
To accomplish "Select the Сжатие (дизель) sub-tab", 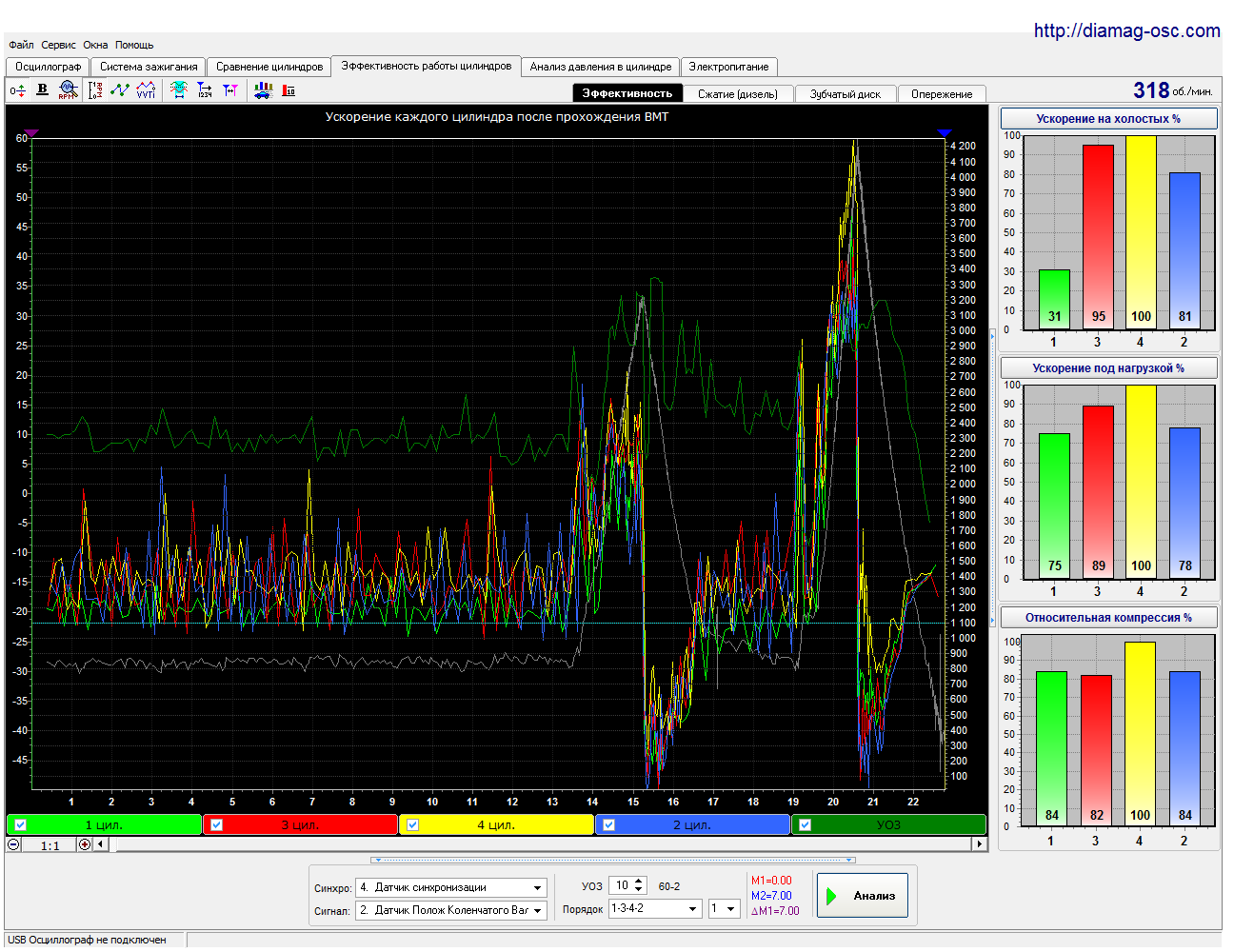I will [738, 93].
